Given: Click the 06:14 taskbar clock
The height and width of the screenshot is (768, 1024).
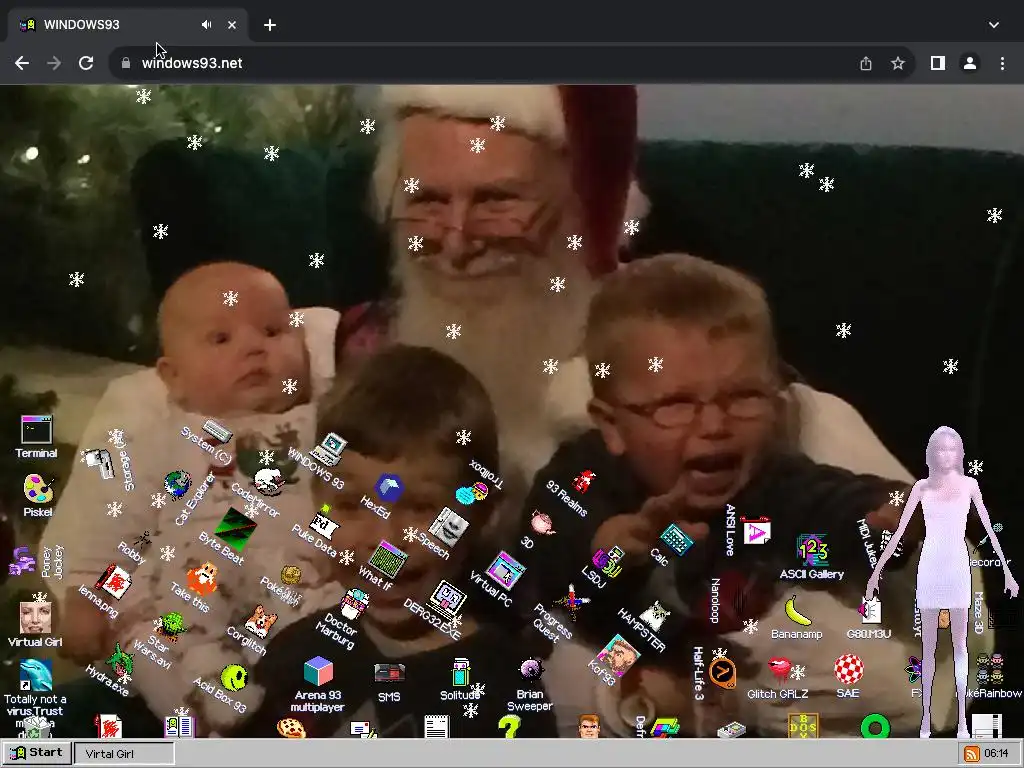Looking at the screenshot, I should click(x=996, y=753).
